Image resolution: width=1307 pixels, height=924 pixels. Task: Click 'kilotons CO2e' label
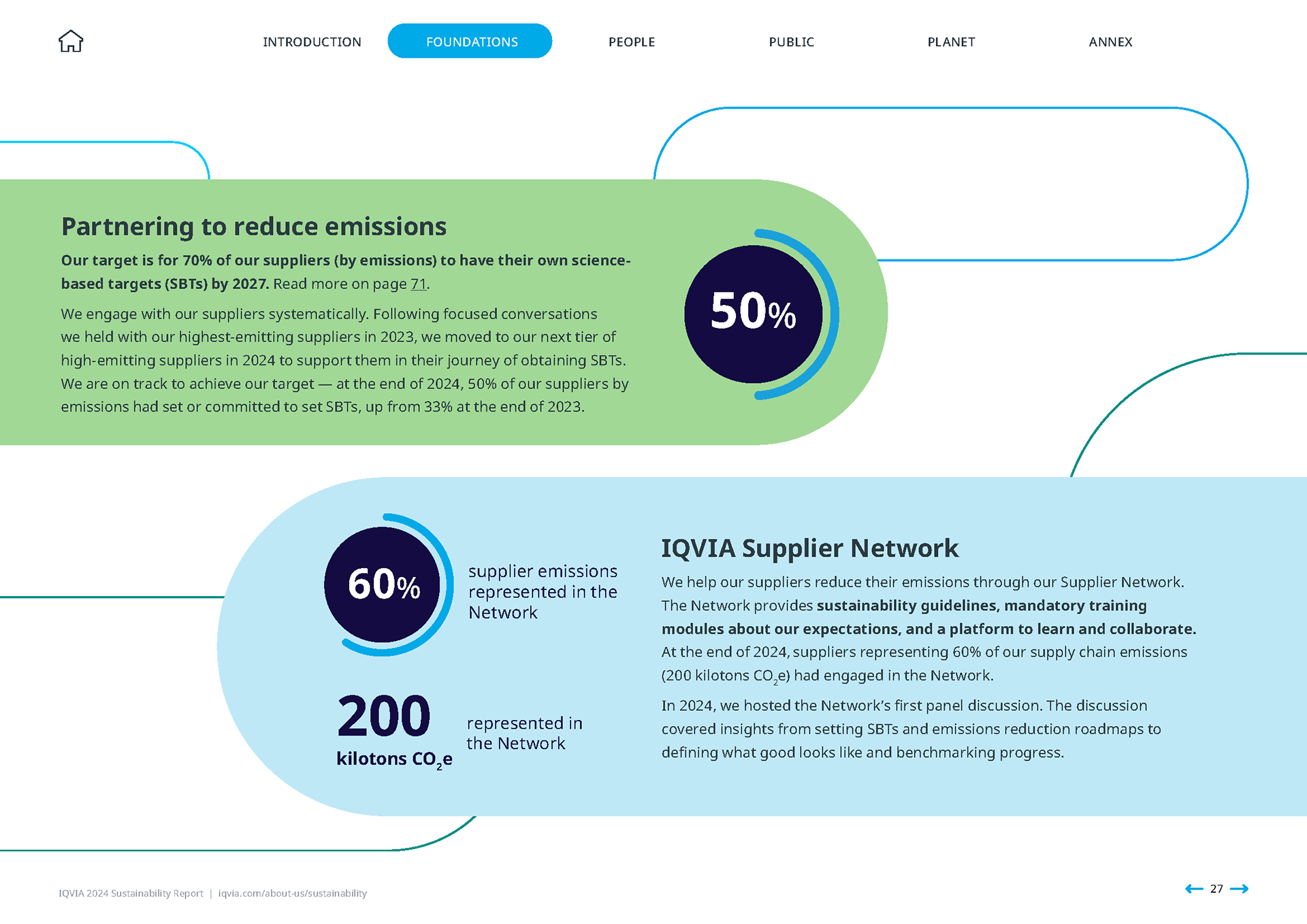coord(394,759)
